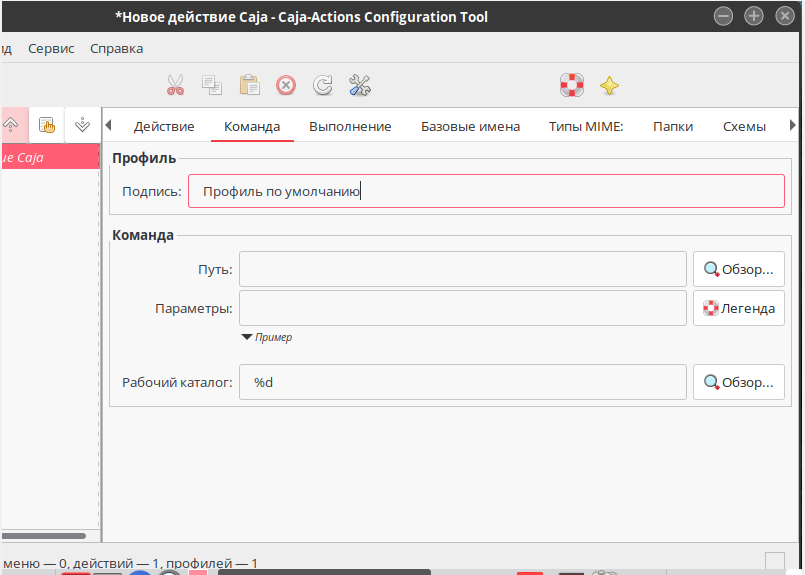805x575 pixels.
Task: Click the Copy toolbar icon
Action: pyautogui.click(x=212, y=85)
